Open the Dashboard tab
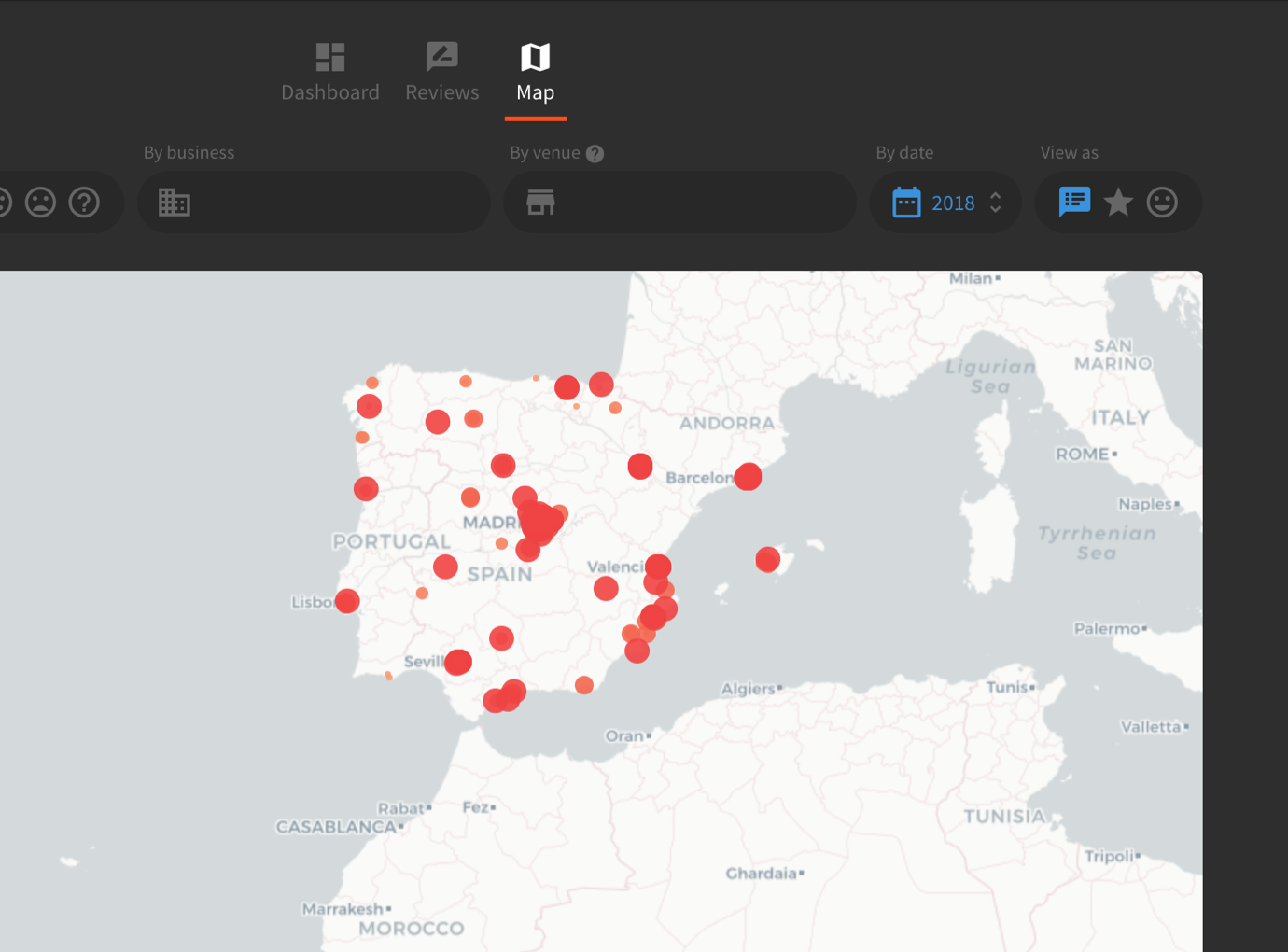Image resolution: width=1288 pixels, height=952 pixels. click(x=329, y=72)
